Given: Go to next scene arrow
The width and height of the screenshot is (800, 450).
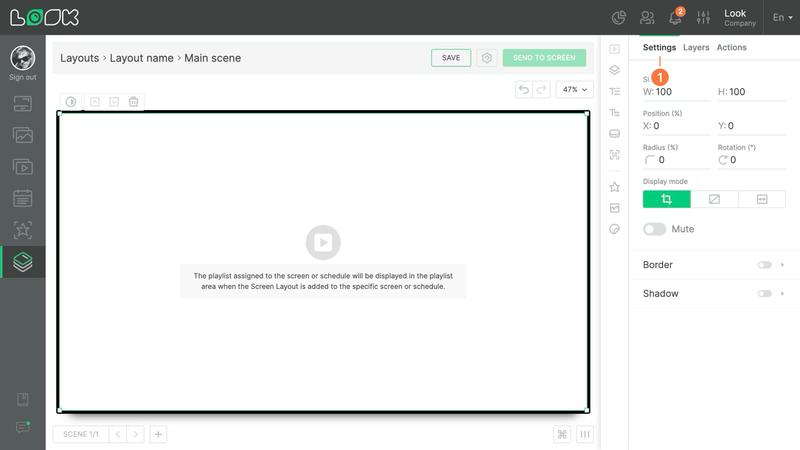Looking at the screenshot, I should (x=136, y=434).
